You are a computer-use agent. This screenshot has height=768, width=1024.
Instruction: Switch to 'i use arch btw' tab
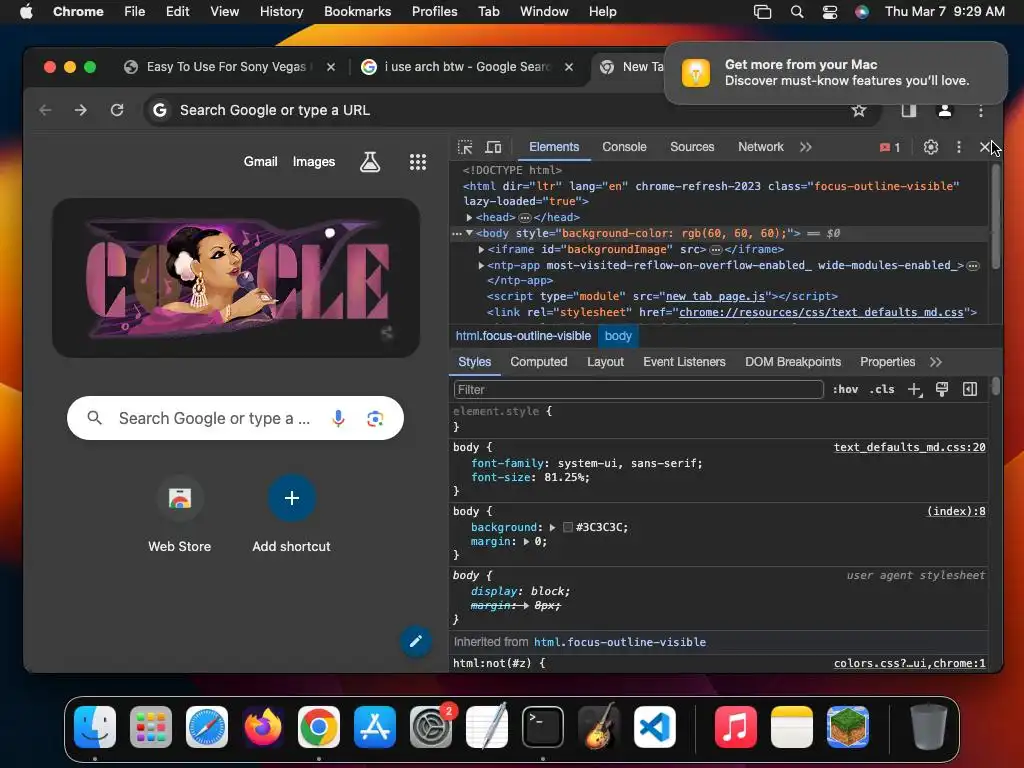[x=467, y=67]
